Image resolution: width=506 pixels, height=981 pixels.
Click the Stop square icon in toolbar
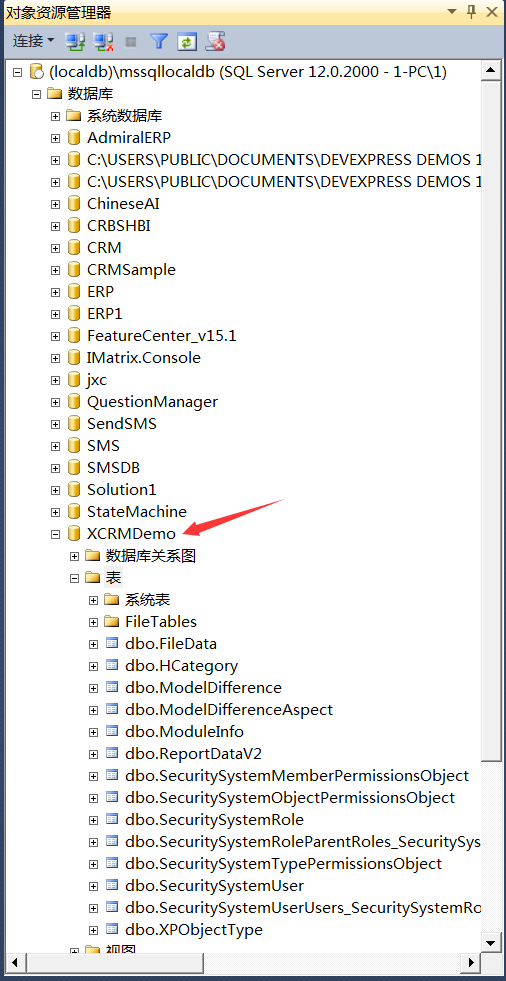[x=131, y=42]
